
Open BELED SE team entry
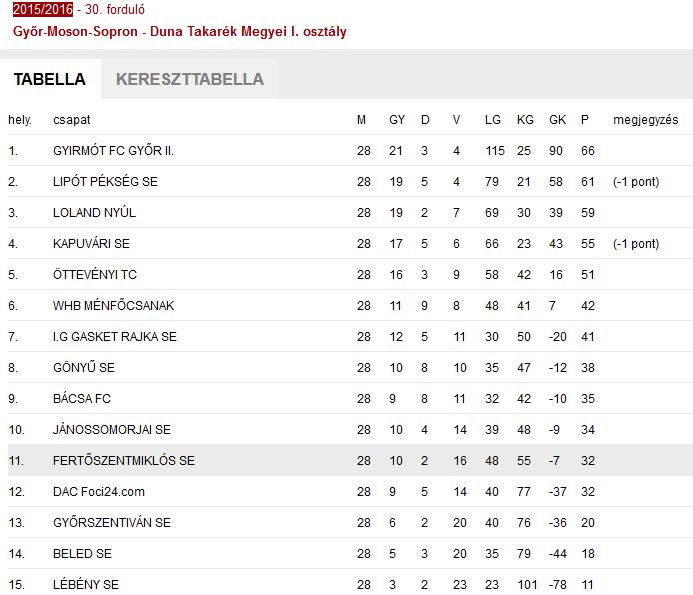tap(82, 554)
